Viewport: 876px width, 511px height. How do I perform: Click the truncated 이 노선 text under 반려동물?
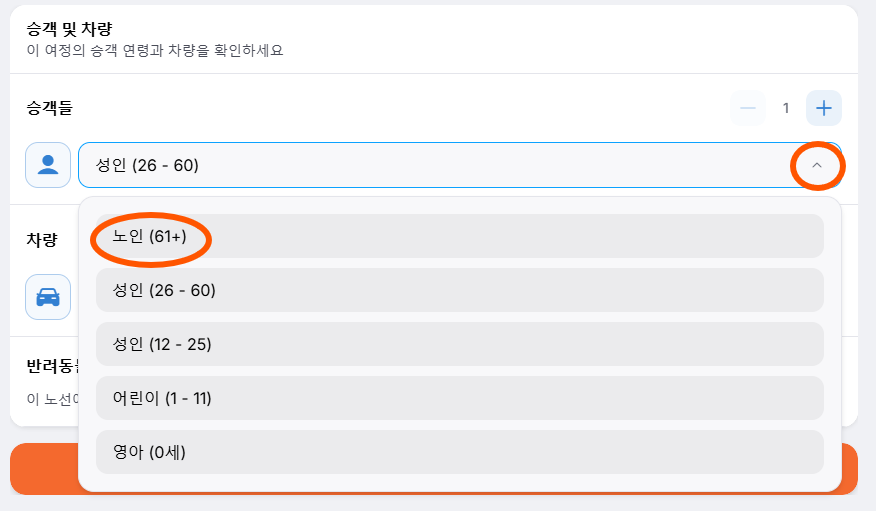click(x=53, y=399)
